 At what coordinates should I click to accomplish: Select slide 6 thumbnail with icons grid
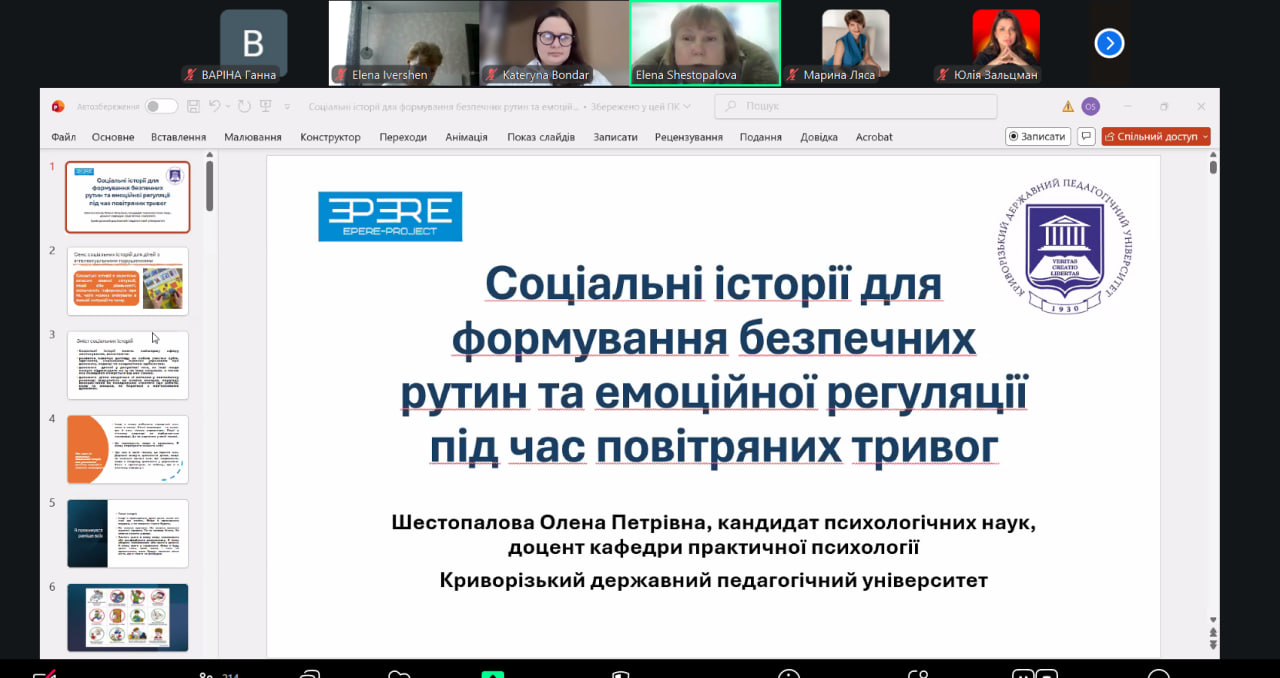tap(127, 617)
